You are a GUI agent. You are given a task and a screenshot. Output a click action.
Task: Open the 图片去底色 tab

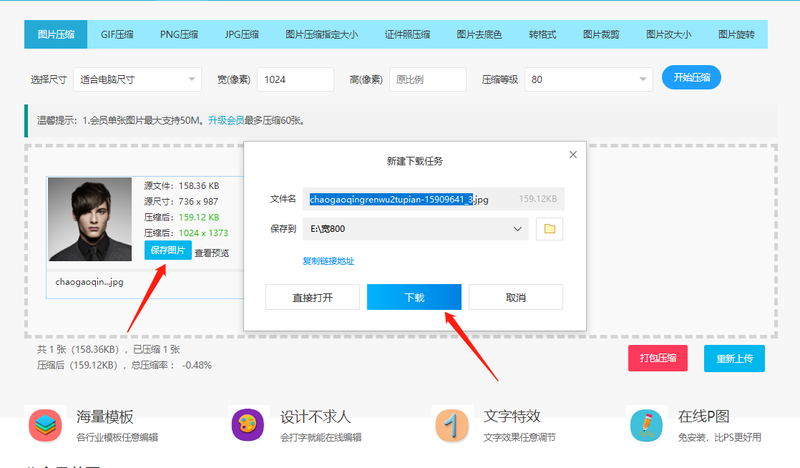pyautogui.click(x=479, y=35)
